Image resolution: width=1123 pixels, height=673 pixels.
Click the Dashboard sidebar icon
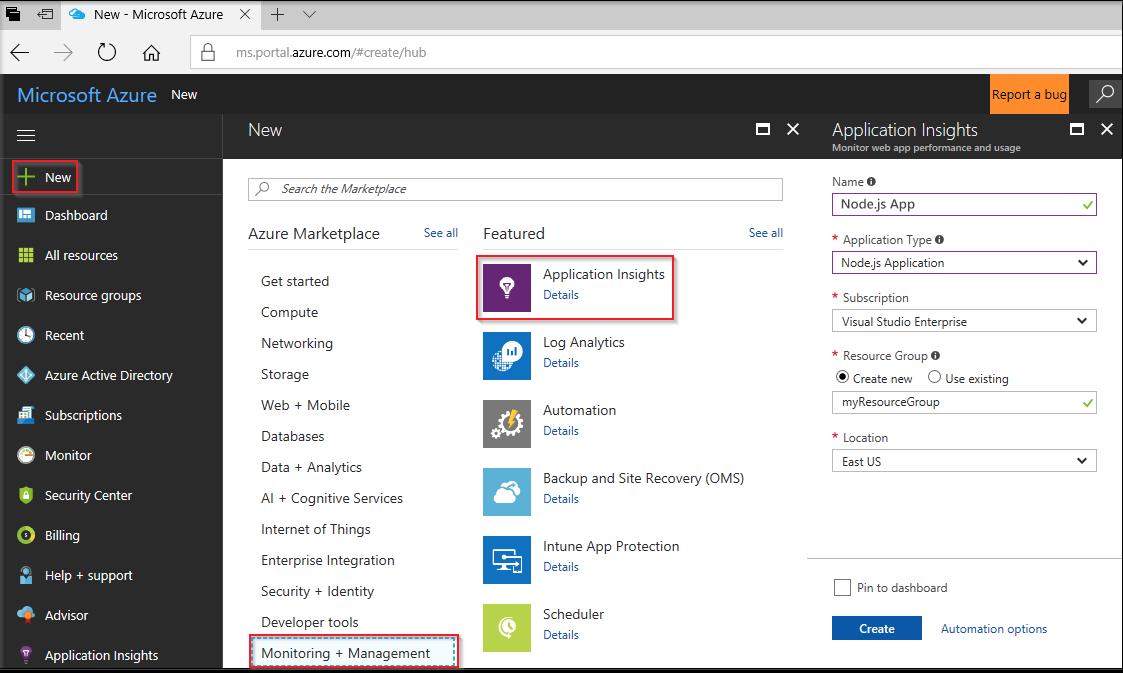(x=26, y=215)
